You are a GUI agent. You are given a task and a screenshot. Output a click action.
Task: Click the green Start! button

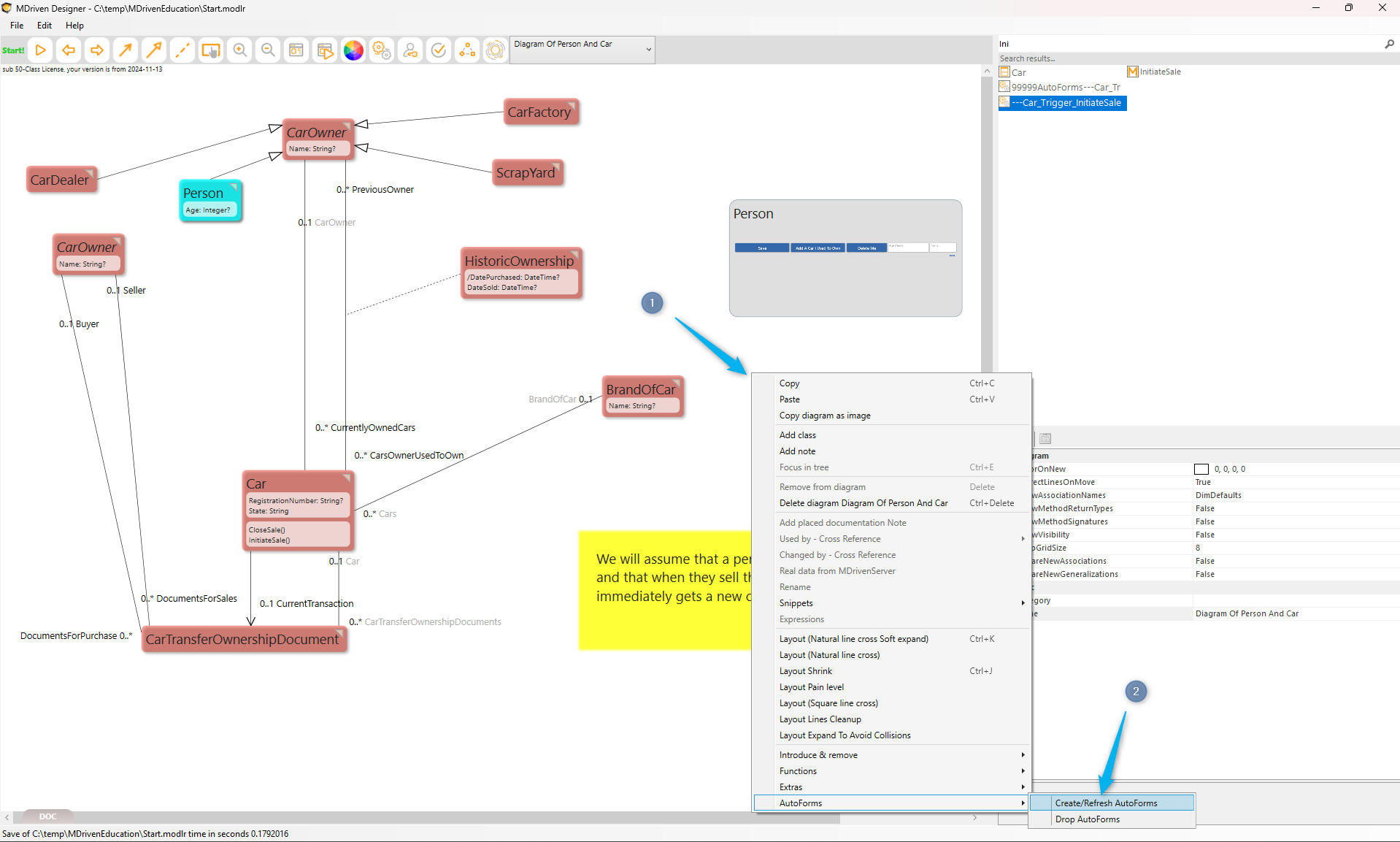point(13,50)
